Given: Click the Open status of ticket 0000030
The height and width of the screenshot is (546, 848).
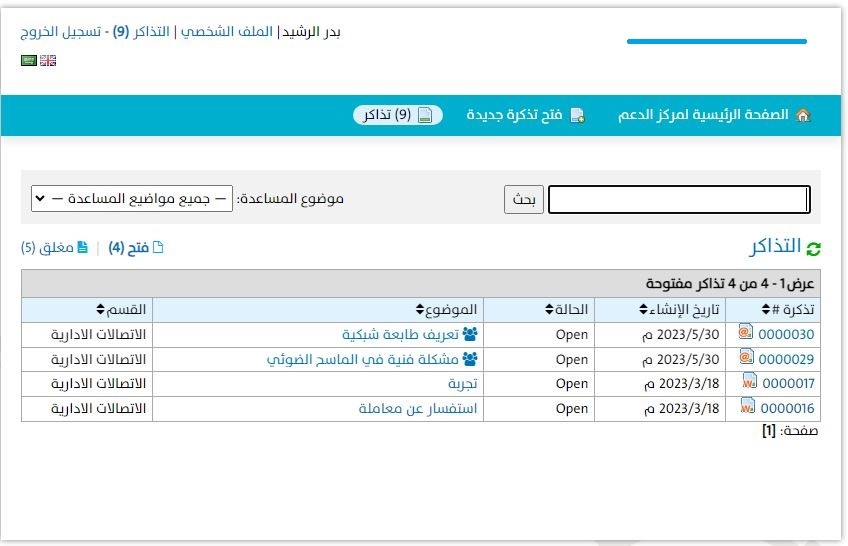Looking at the screenshot, I should coord(572,335).
